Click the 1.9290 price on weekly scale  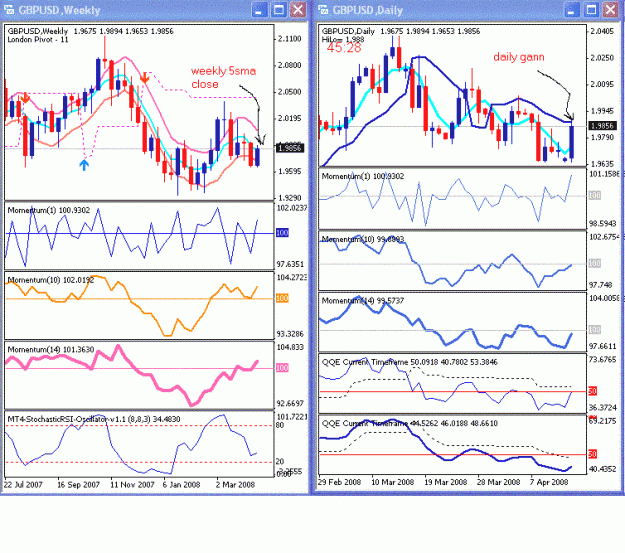(x=290, y=198)
